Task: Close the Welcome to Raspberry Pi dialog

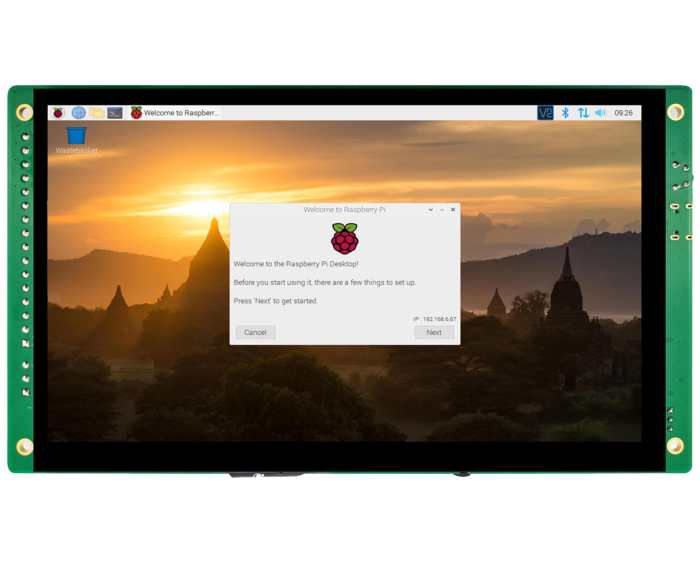Action: click(453, 210)
